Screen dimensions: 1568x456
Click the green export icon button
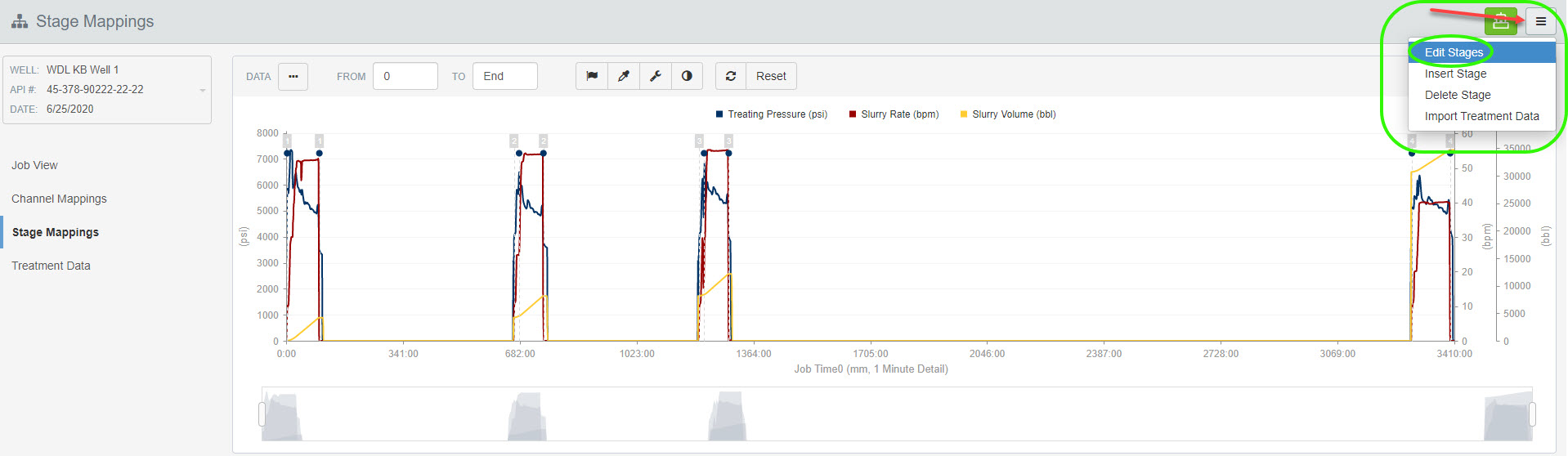[1500, 21]
